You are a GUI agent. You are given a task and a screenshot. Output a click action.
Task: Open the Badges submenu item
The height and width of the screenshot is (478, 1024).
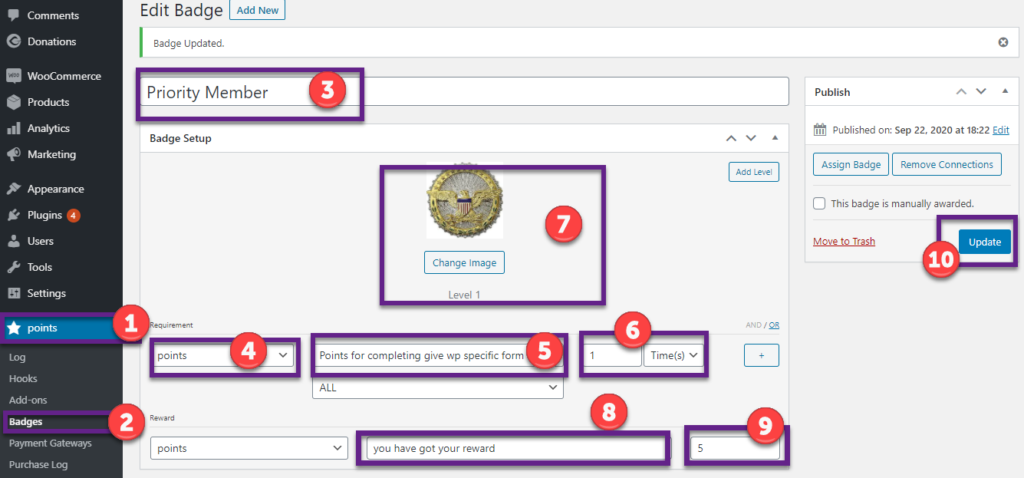pos(25,421)
